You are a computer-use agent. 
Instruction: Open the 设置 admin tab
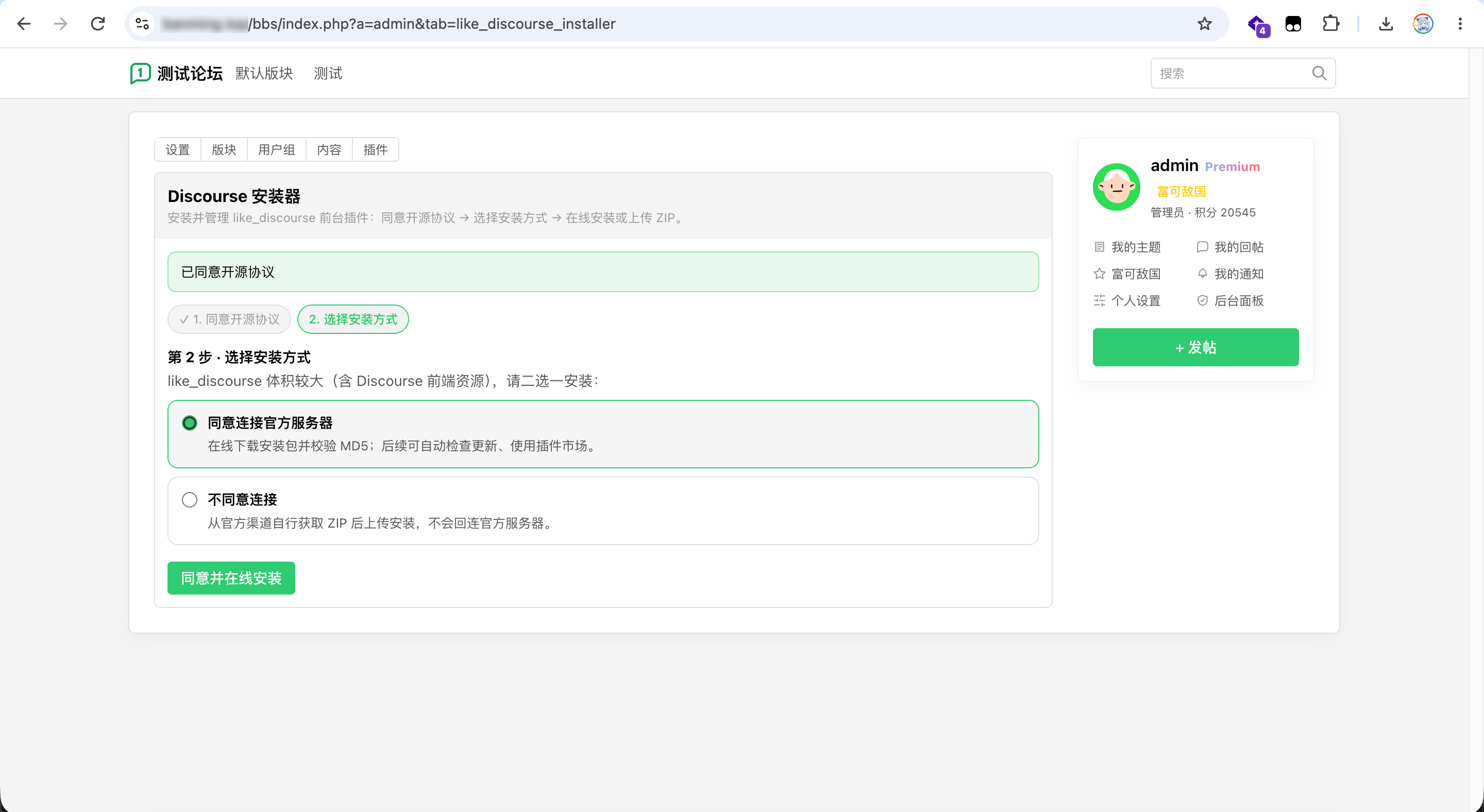pyautogui.click(x=177, y=150)
